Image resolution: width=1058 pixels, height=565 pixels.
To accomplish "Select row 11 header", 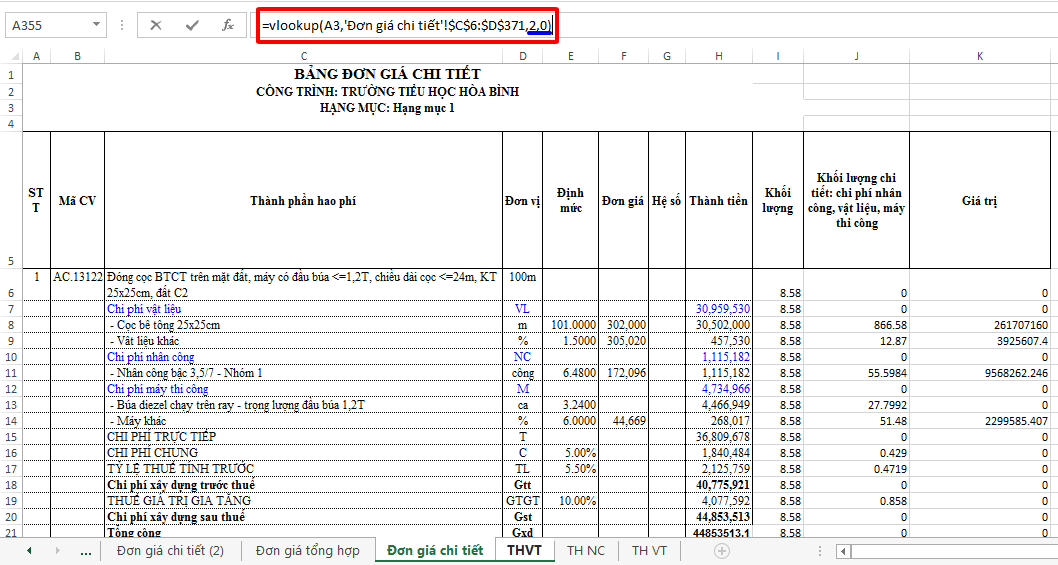I will pyautogui.click(x=11, y=373).
